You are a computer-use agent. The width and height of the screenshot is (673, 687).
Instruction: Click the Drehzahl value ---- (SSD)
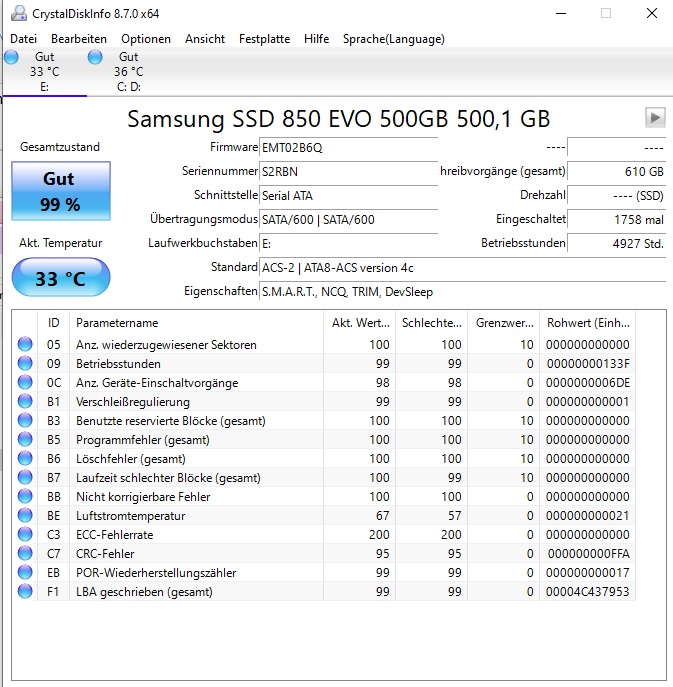point(616,195)
